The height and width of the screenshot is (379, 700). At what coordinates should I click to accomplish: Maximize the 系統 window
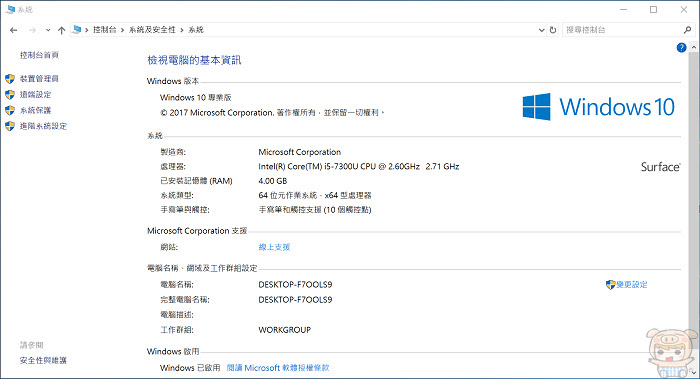click(x=654, y=9)
